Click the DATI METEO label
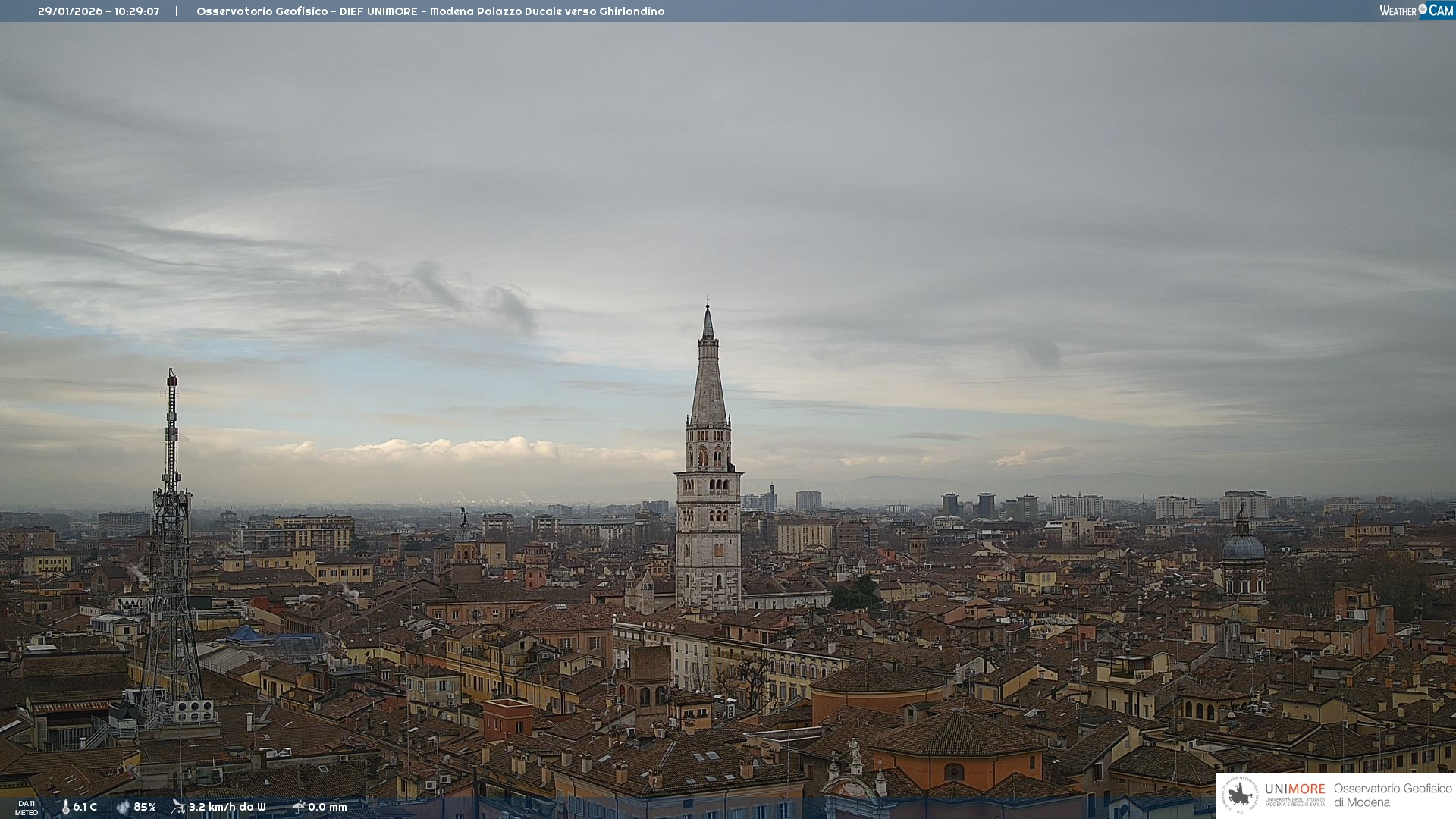The width and height of the screenshot is (1456, 819). coord(27,808)
